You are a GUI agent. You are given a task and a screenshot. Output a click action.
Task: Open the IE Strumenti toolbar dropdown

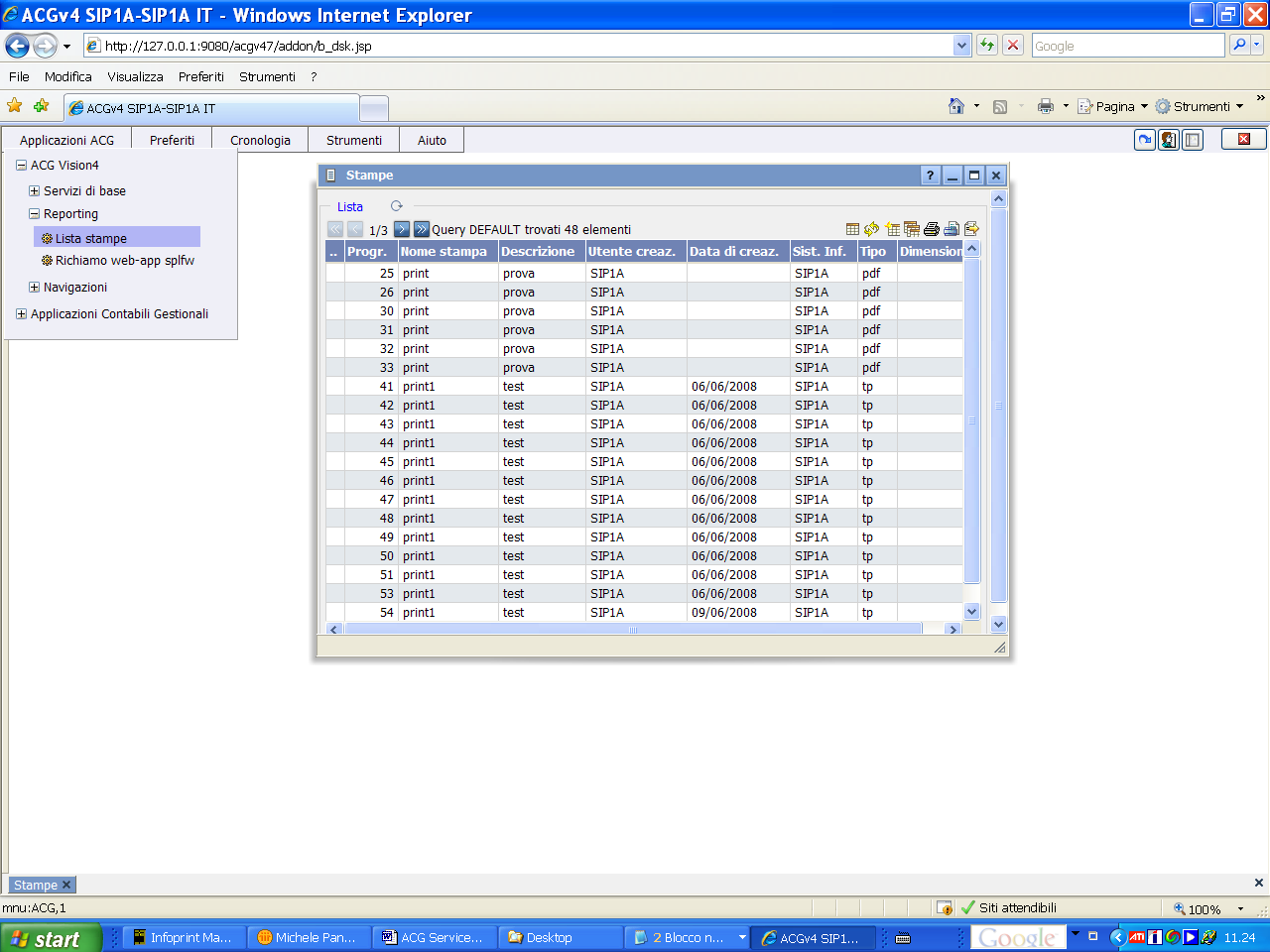tap(1199, 106)
